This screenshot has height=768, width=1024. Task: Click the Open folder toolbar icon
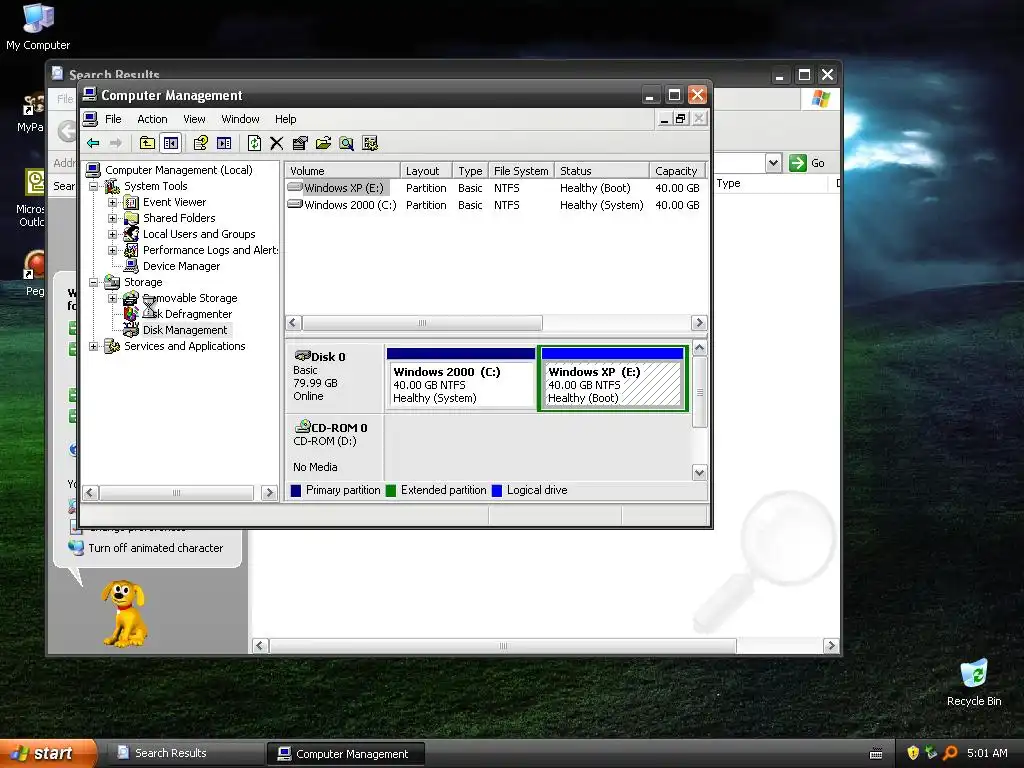click(323, 143)
